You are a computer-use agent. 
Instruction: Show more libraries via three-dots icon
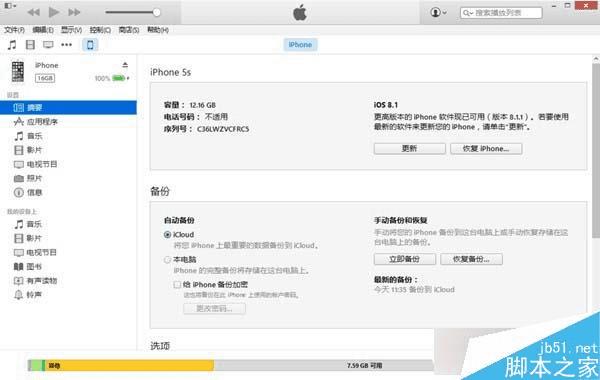(67, 45)
